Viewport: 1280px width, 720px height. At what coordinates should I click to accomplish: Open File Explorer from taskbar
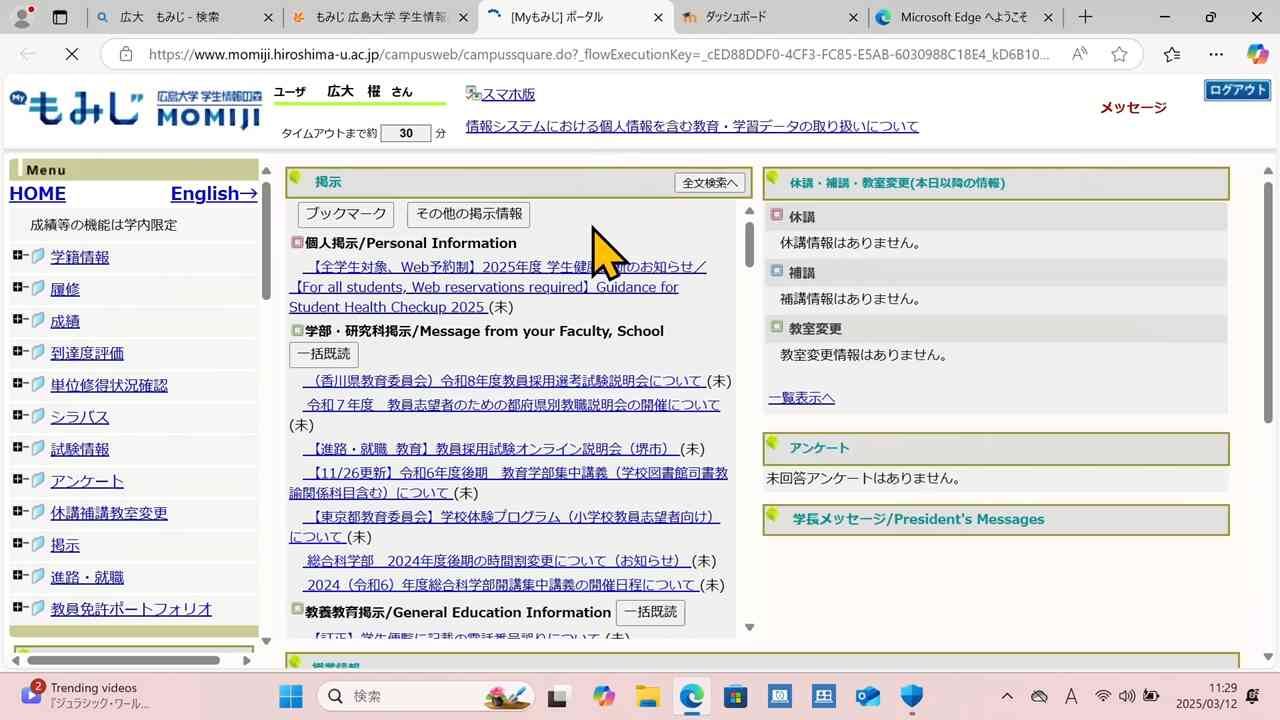point(647,696)
